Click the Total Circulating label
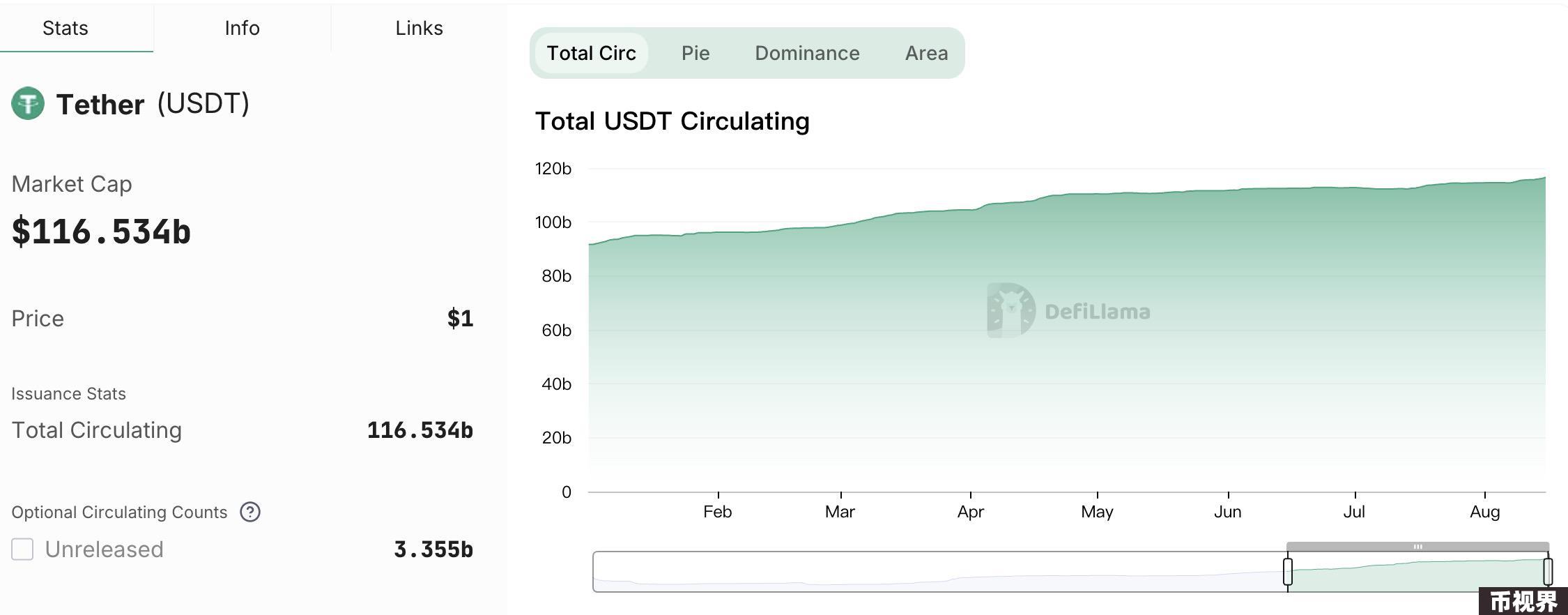Image resolution: width=1568 pixels, height=615 pixels. [x=96, y=430]
